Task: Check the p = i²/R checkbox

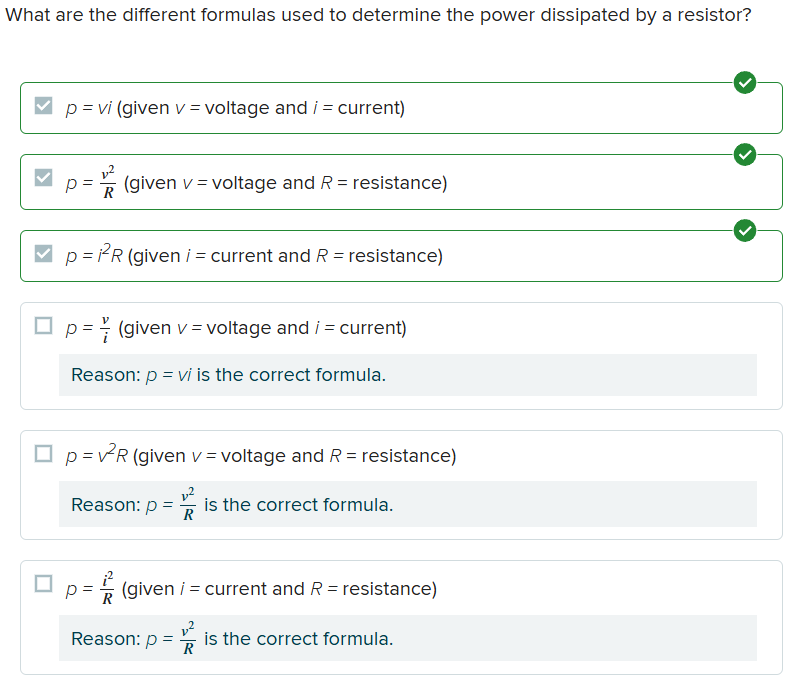Action: point(43,583)
